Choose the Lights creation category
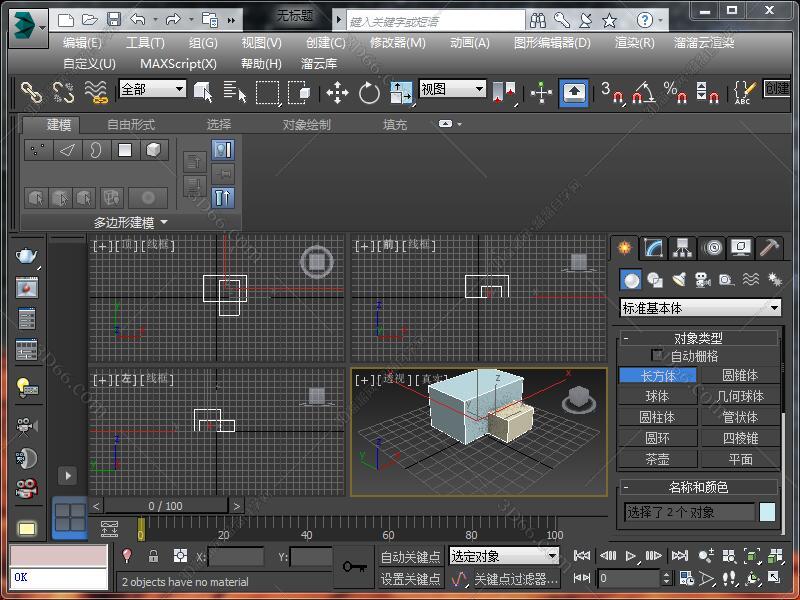This screenshot has height=600, width=800. pos(679,280)
